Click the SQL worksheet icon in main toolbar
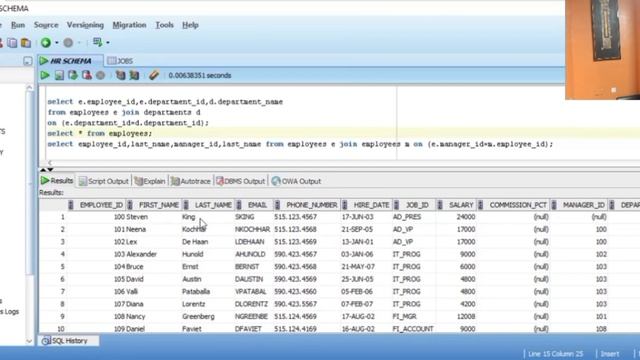640x360 pixels. click(97, 42)
